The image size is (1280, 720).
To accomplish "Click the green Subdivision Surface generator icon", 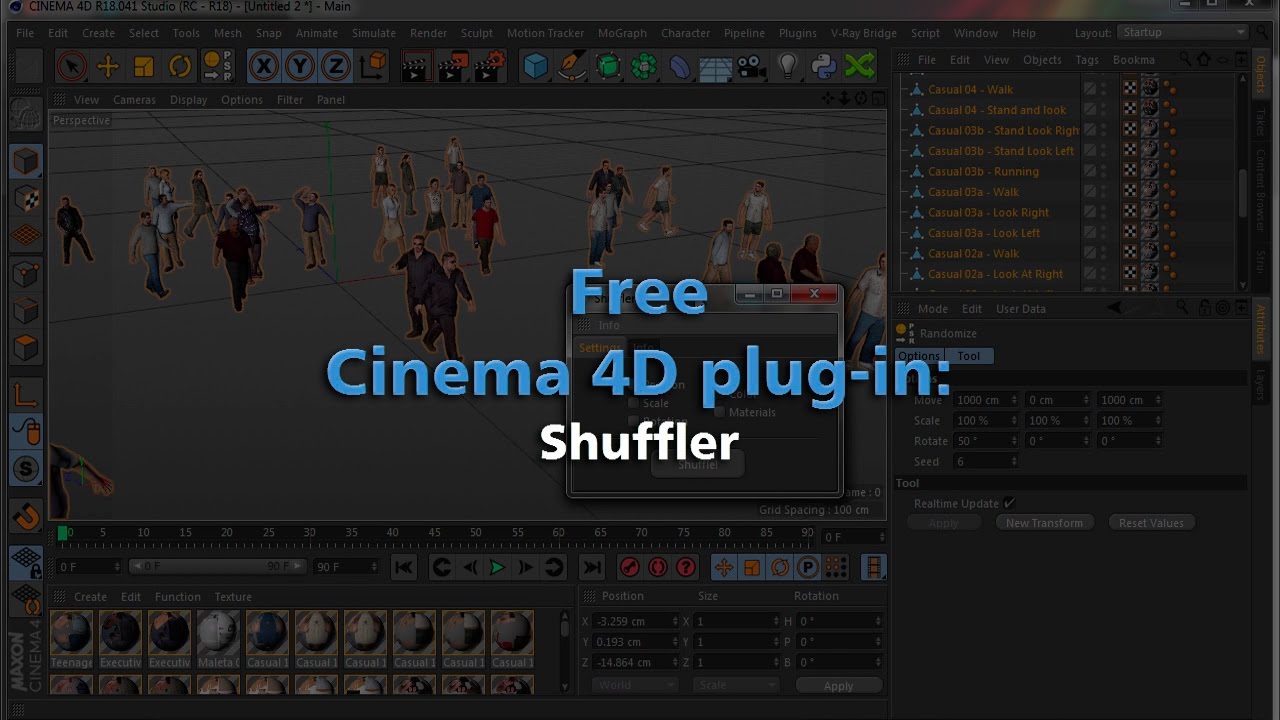I will coord(608,66).
